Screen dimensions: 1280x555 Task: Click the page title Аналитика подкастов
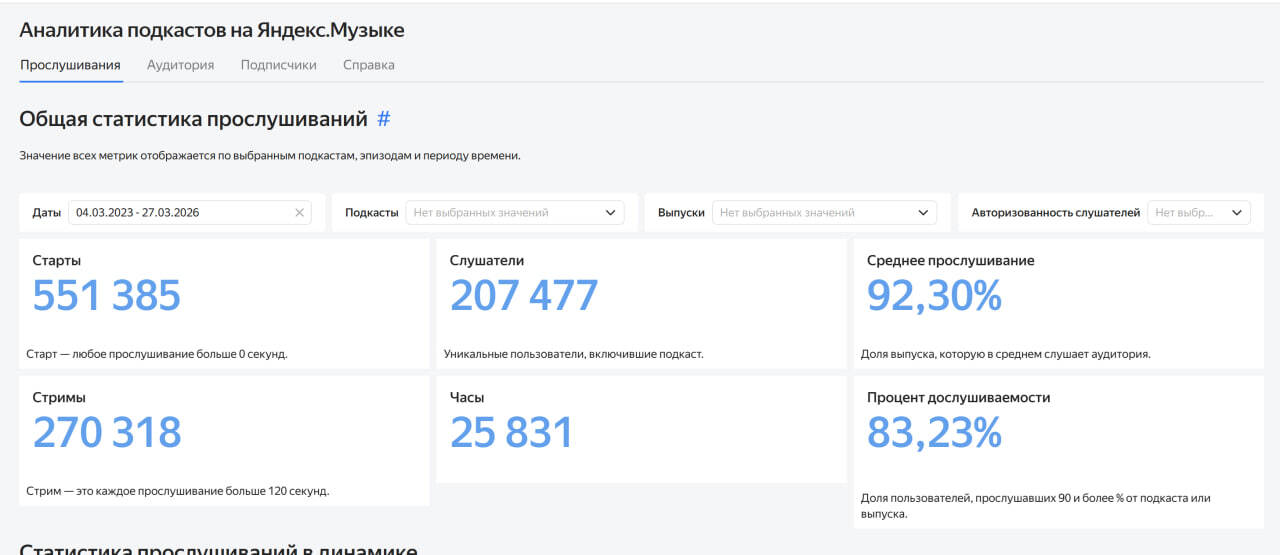(x=212, y=30)
